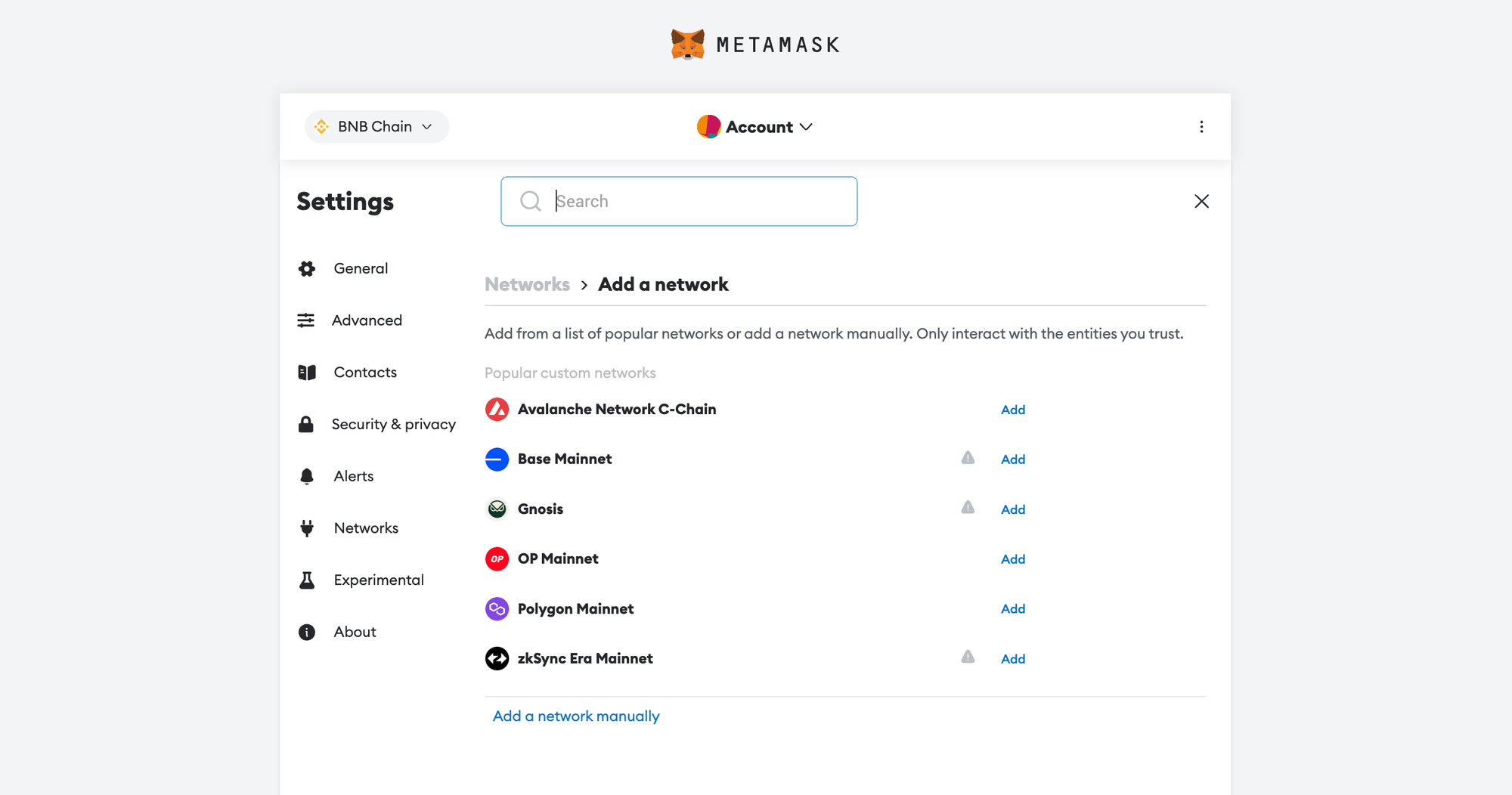1512x795 pixels.
Task: Click the Avalanche network logo
Action: 497,410
